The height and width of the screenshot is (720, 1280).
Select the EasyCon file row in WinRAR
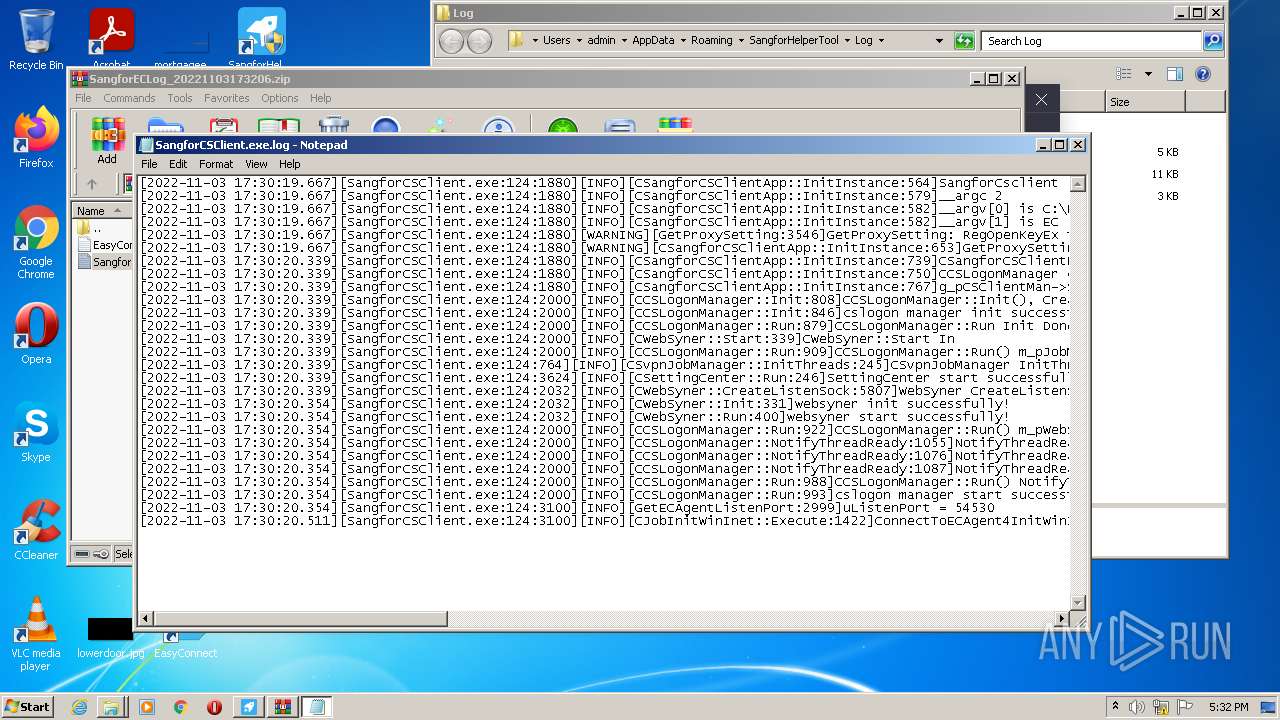tap(104, 245)
